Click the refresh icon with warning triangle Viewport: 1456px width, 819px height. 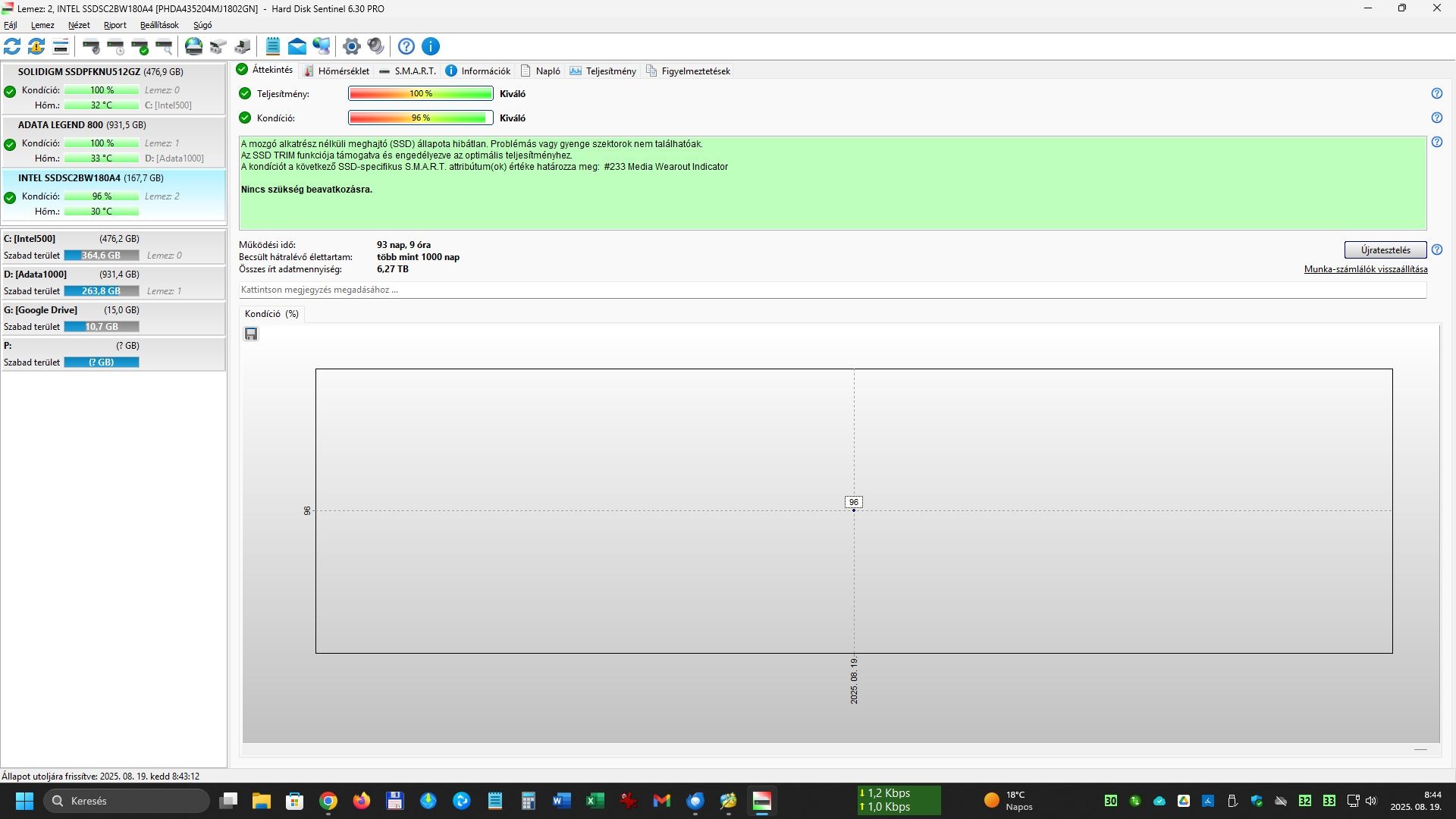36,46
